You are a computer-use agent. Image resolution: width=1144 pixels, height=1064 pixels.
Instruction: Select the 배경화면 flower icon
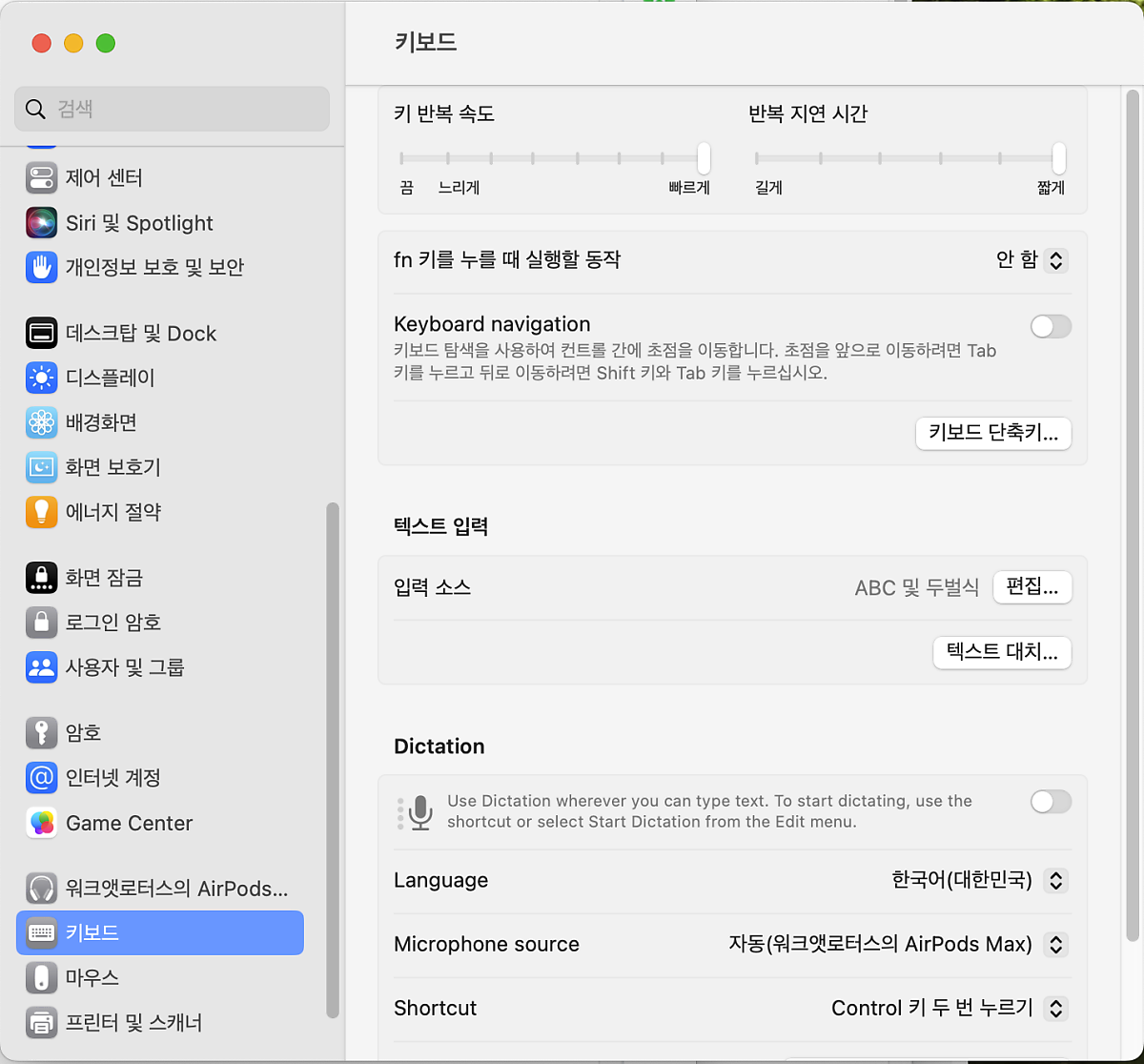coord(41,422)
